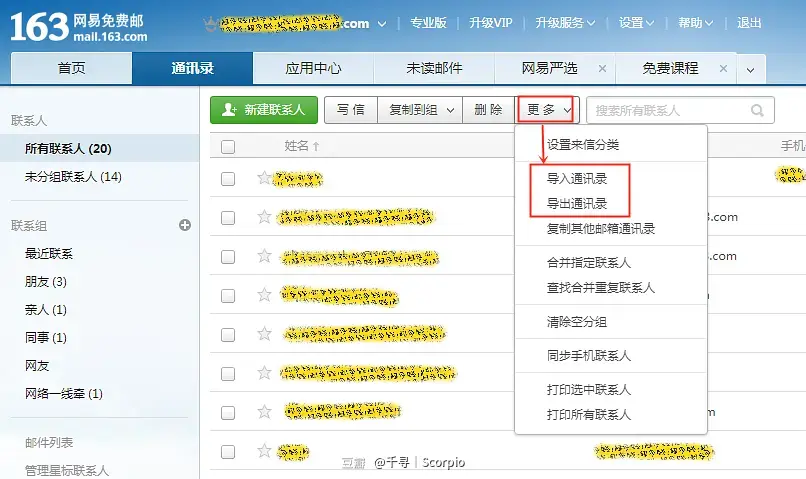Image resolution: width=806 pixels, height=479 pixels.
Task: Open the 帮助 dropdown
Action: [x=695, y=23]
